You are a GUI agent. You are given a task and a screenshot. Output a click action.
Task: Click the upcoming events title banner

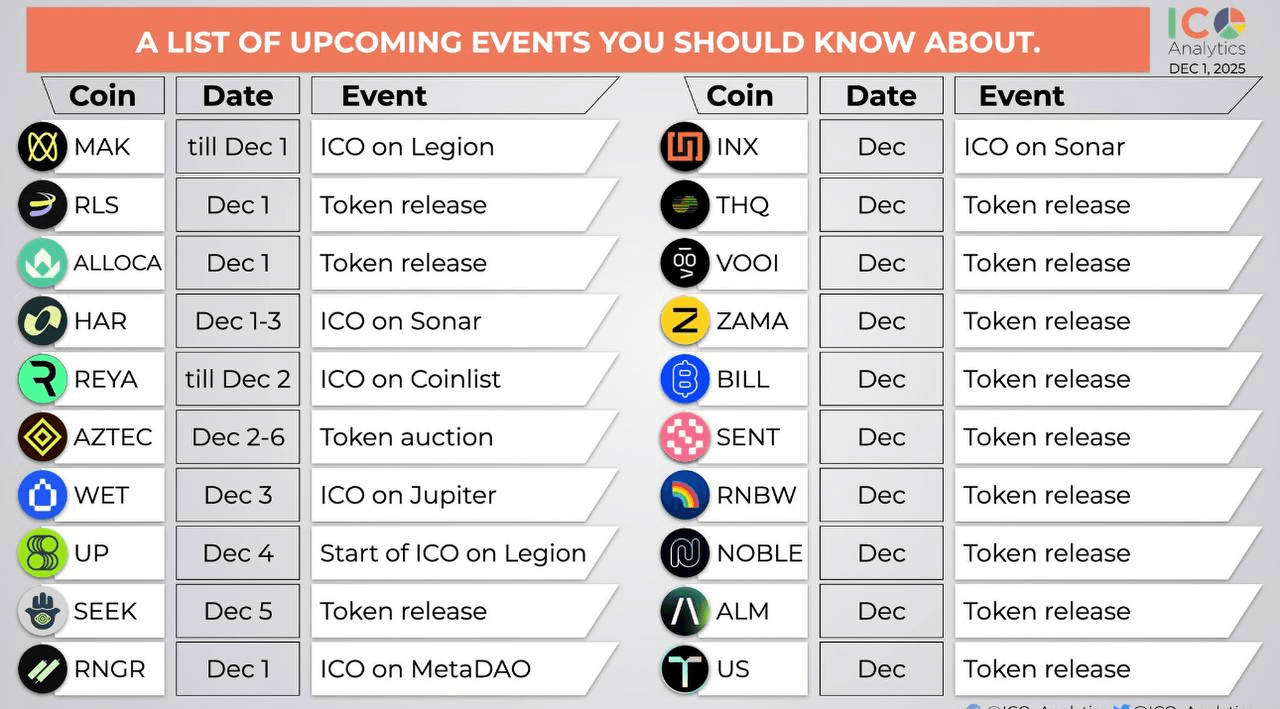588,42
